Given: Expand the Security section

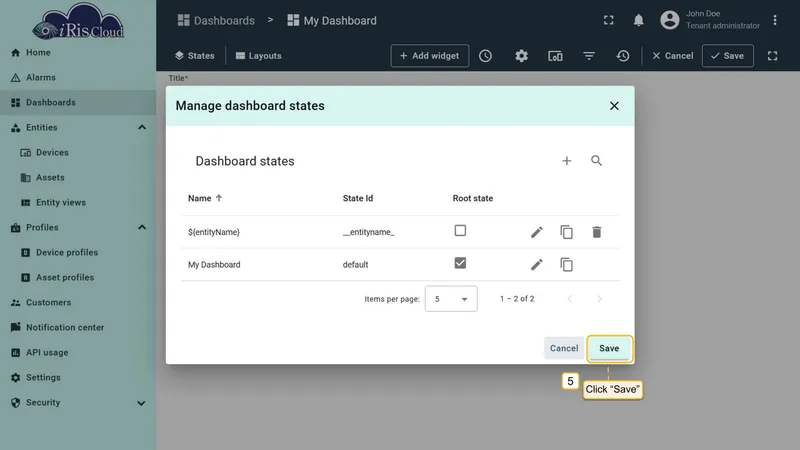Looking at the screenshot, I should coord(141,403).
